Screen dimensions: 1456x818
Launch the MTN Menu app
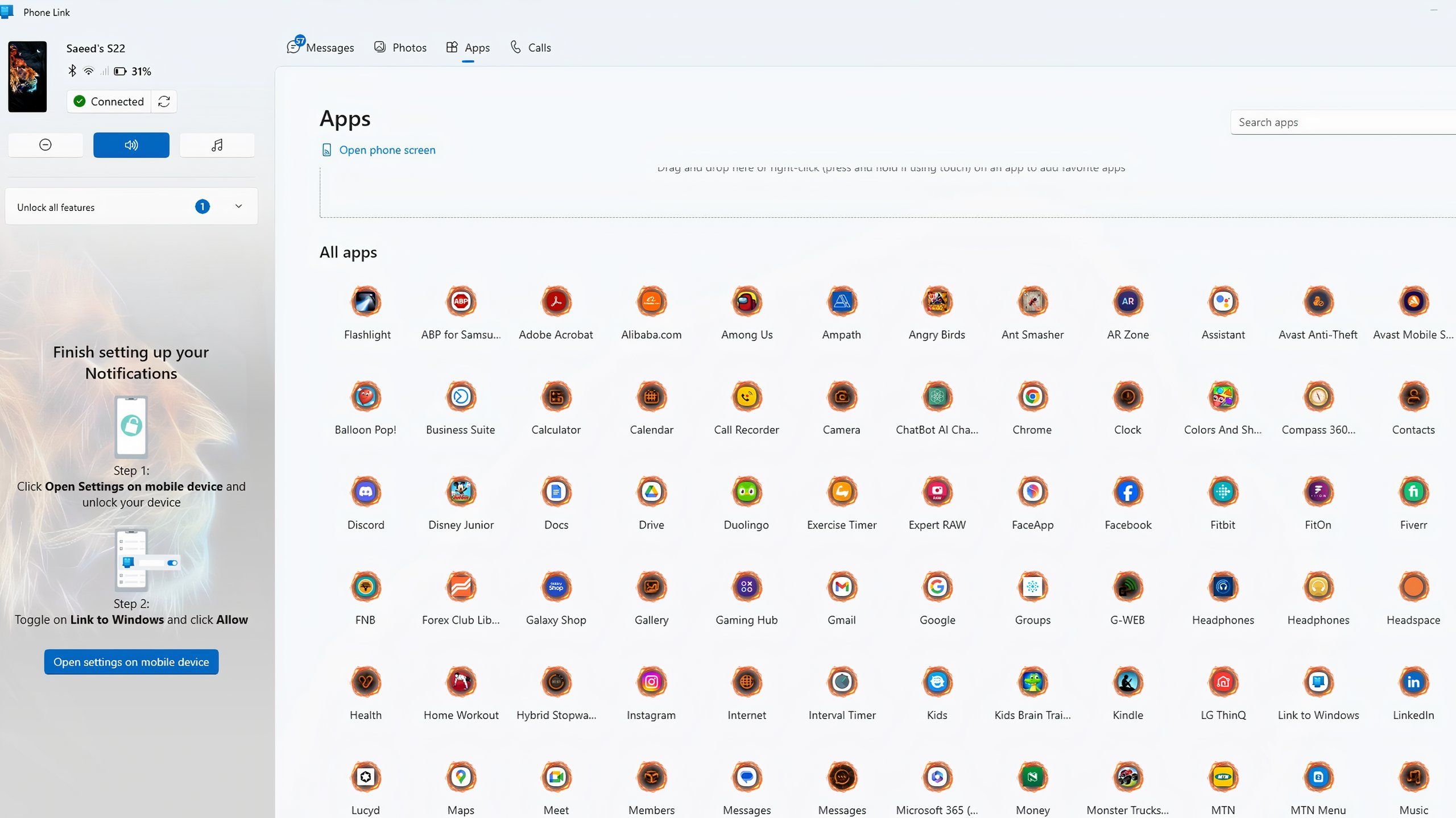click(x=1318, y=777)
